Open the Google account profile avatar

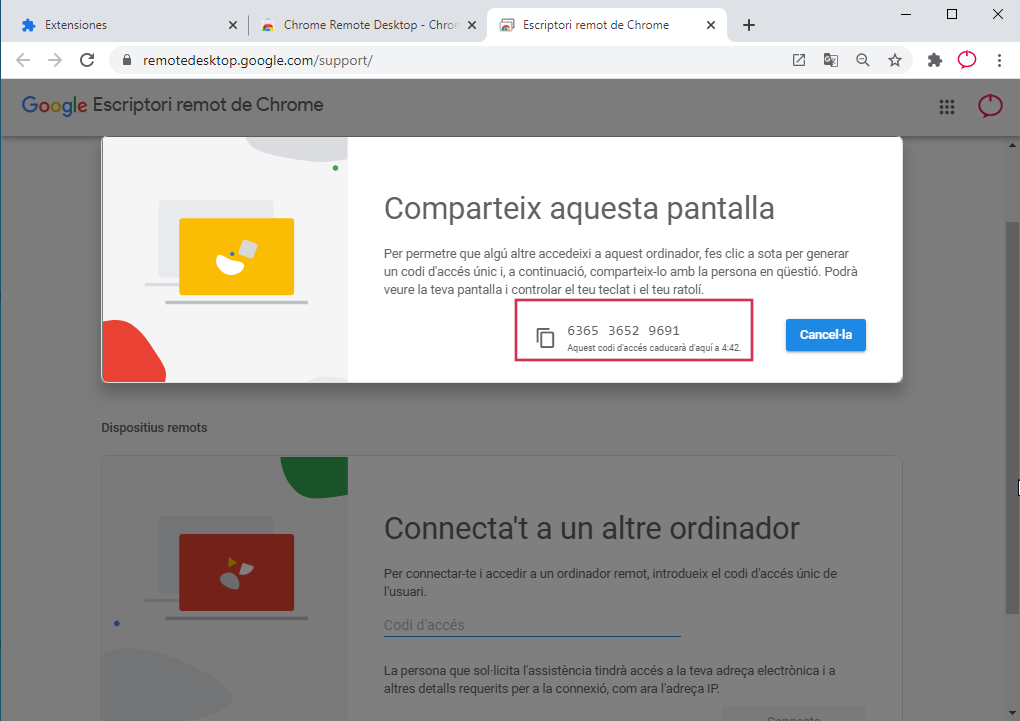pyautogui.click(x=990, y=105)
